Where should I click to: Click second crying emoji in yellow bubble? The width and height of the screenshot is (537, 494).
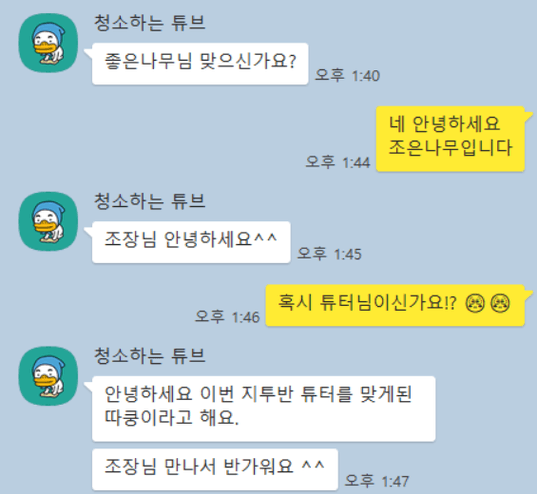pyautogui.click(x=500, y=303)
